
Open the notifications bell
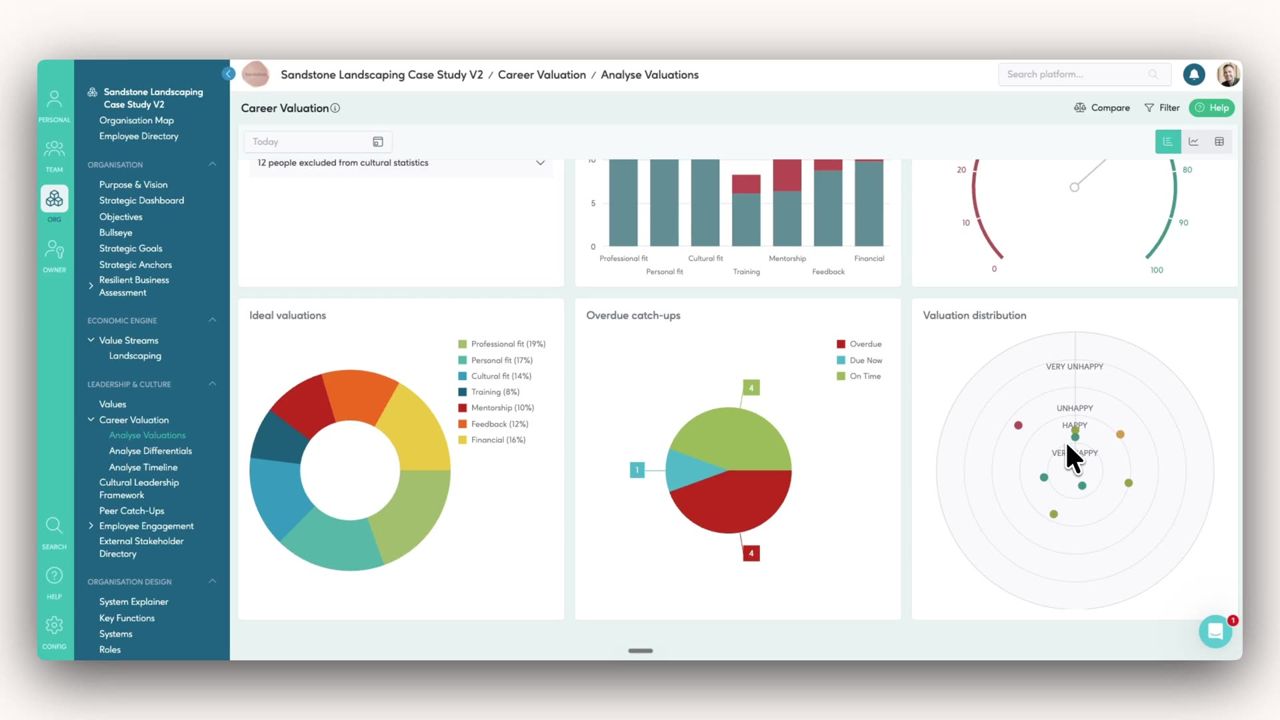[x=1194, y=74]
